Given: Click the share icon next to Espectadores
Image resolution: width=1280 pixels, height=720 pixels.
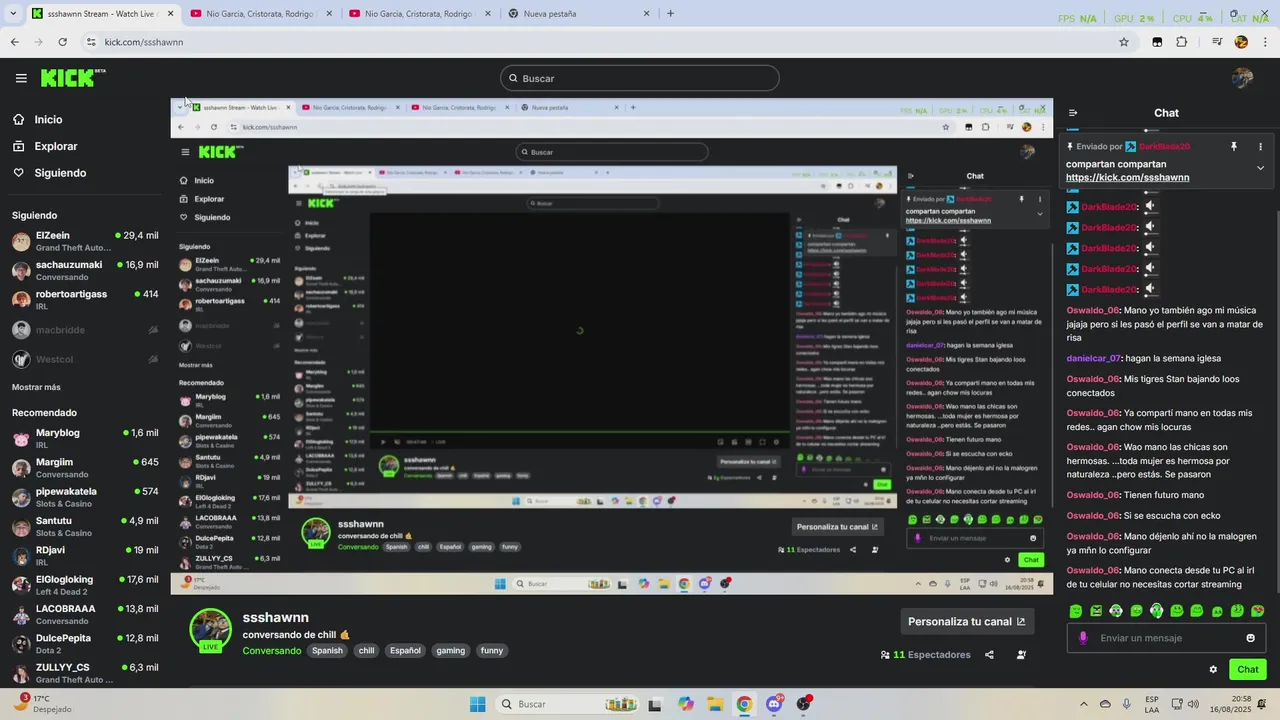Looking at the screenshot, I should [x=989, y=655].
